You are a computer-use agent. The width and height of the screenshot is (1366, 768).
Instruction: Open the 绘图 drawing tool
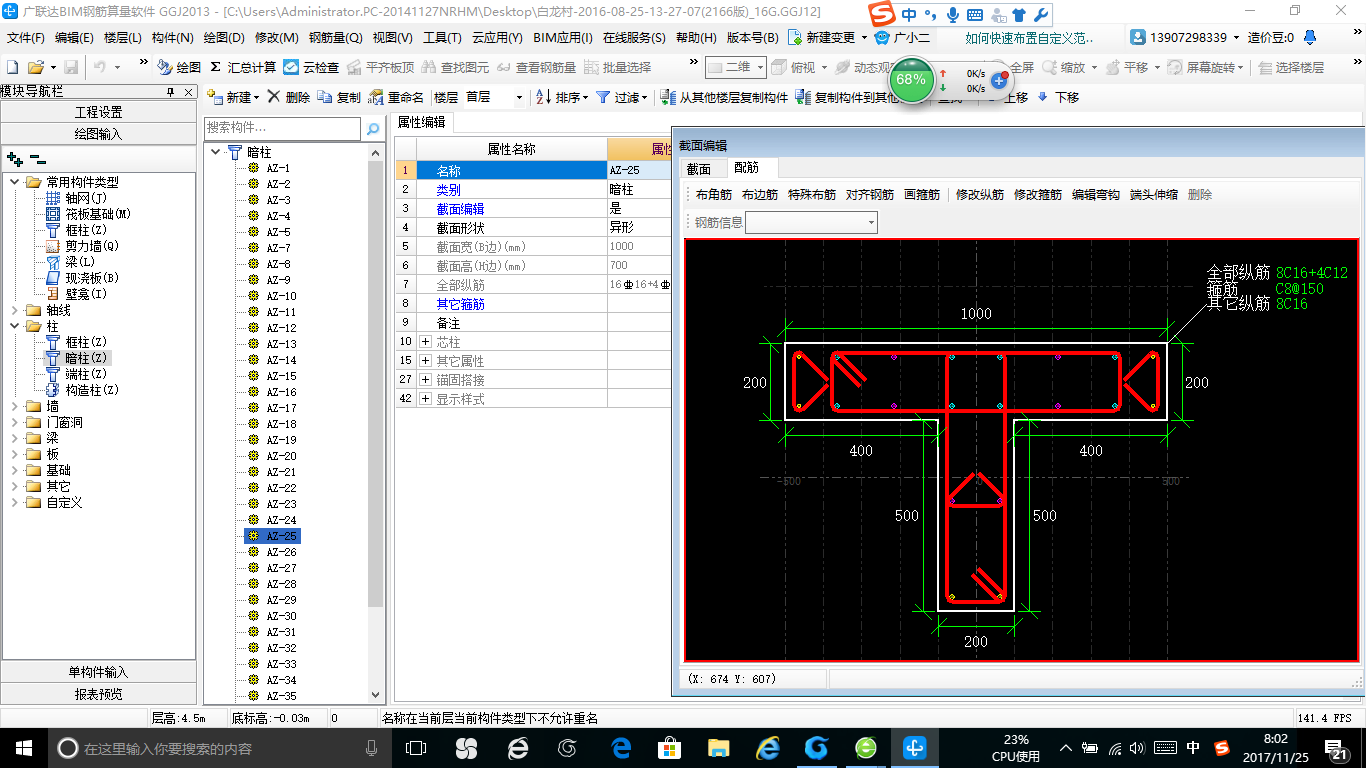point(179,67)
